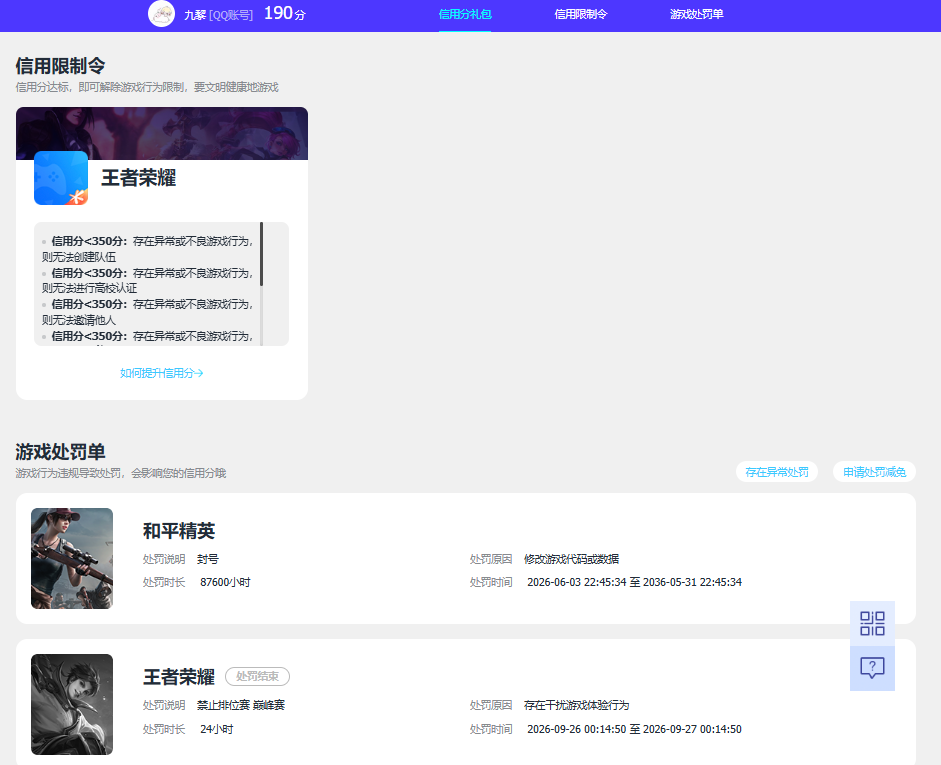Screen dimensions: 941x765
Task: Click the 王者荣耀 card banner image
Action: point(162,133)
